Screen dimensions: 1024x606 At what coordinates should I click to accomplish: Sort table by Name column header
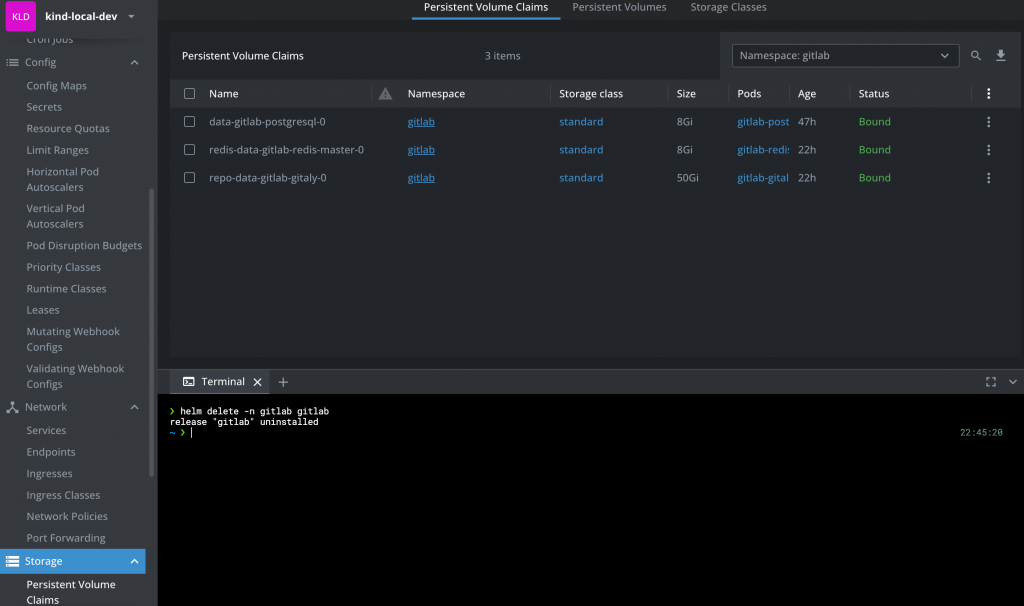point(223,93)
